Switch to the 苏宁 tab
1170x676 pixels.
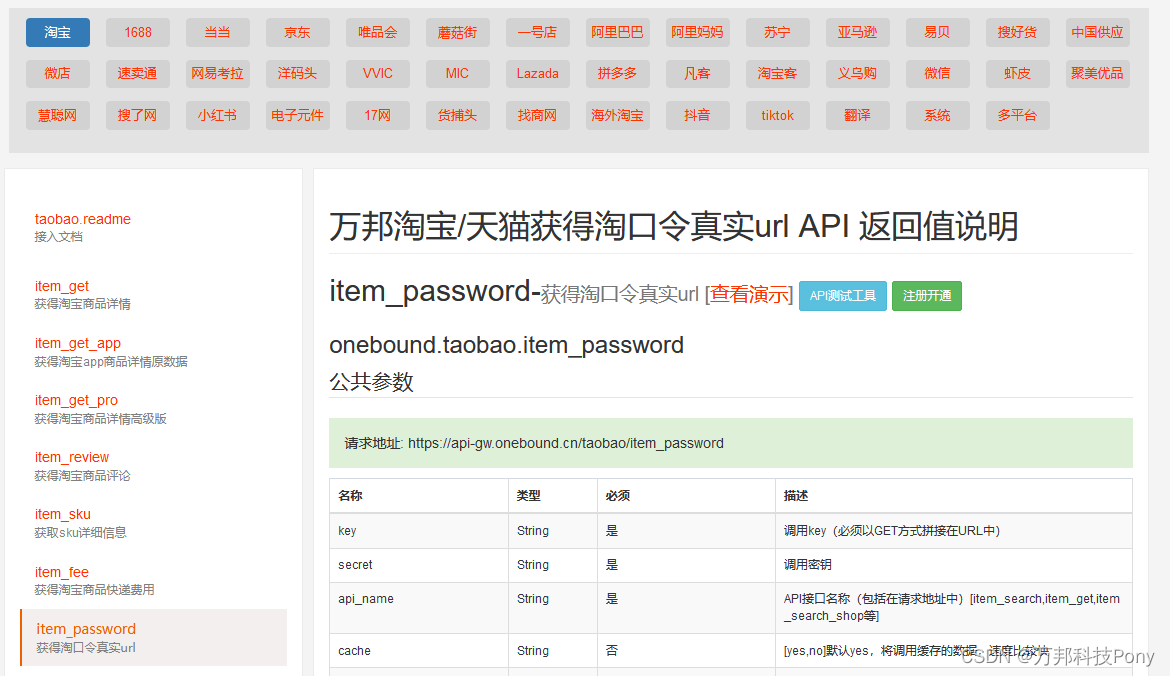[778, 32]
